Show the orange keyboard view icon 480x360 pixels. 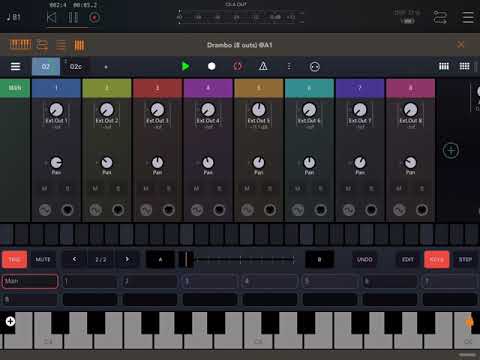point(20,44)
